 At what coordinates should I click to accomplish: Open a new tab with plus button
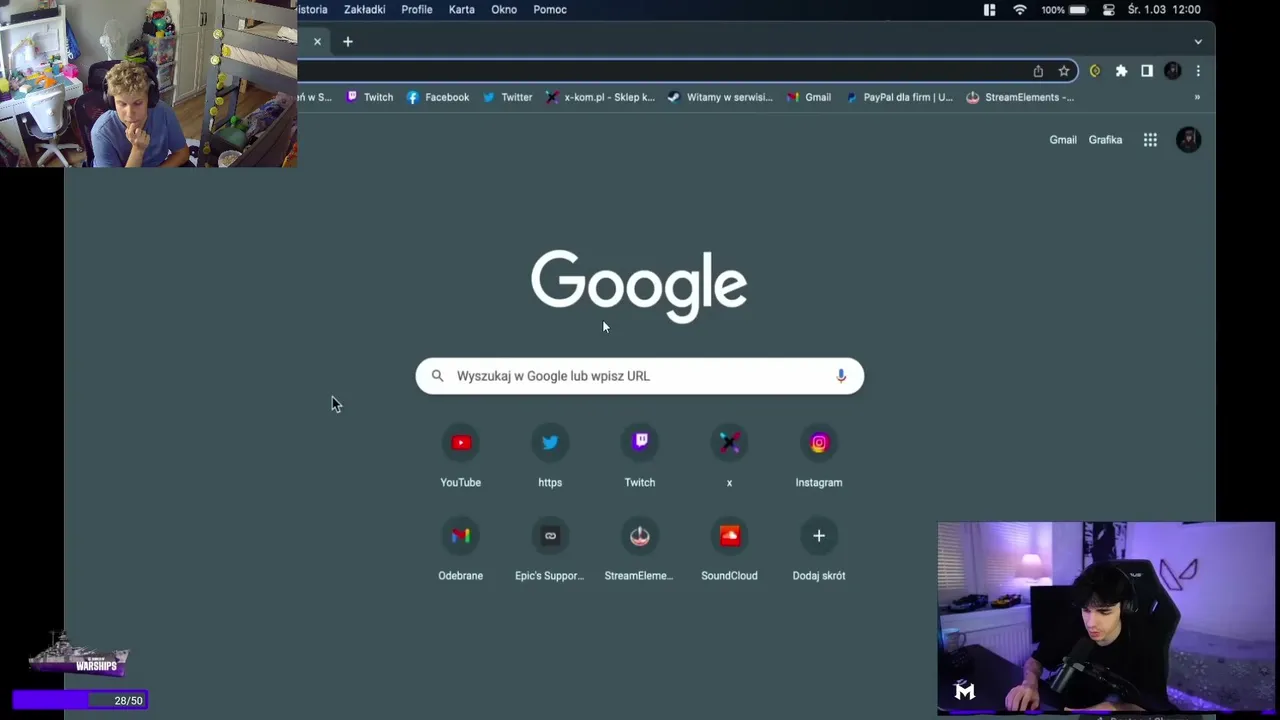click(x=348, y=41)
